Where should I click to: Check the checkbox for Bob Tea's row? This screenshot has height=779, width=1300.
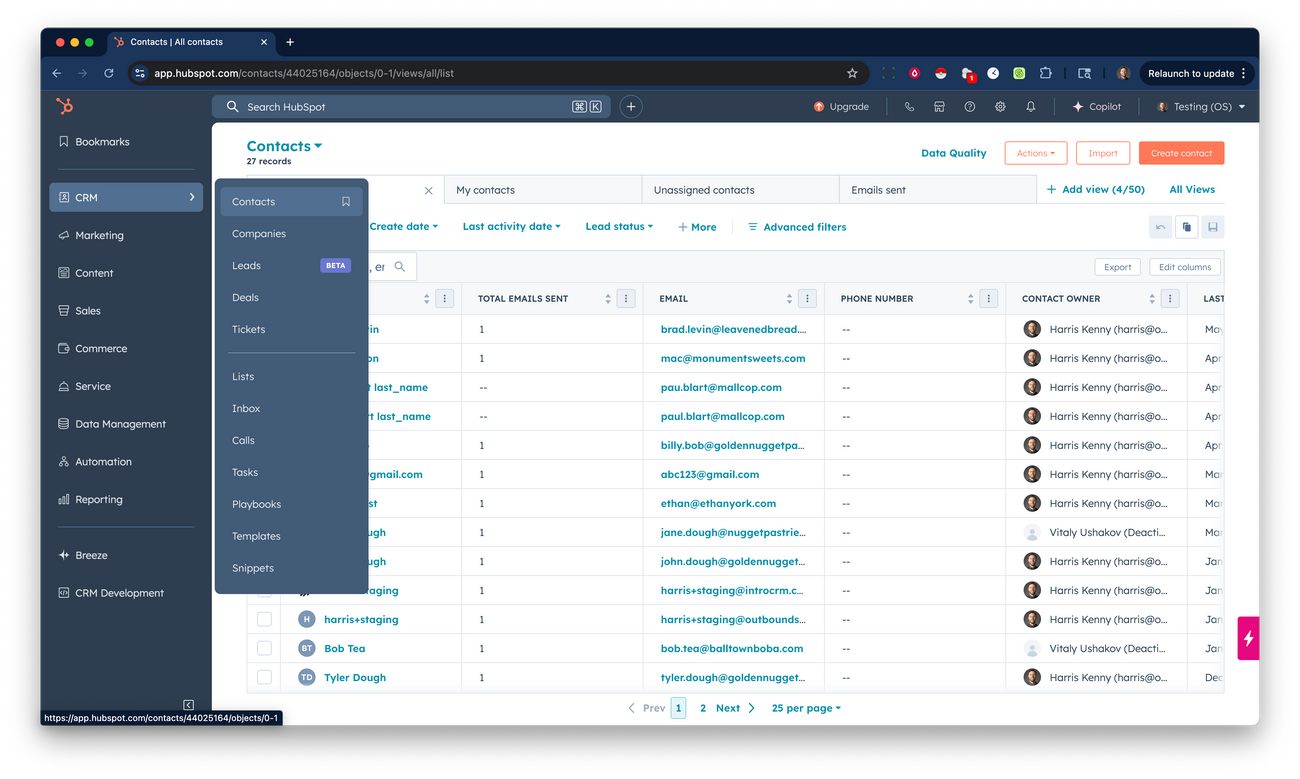[x=264, y=648]
